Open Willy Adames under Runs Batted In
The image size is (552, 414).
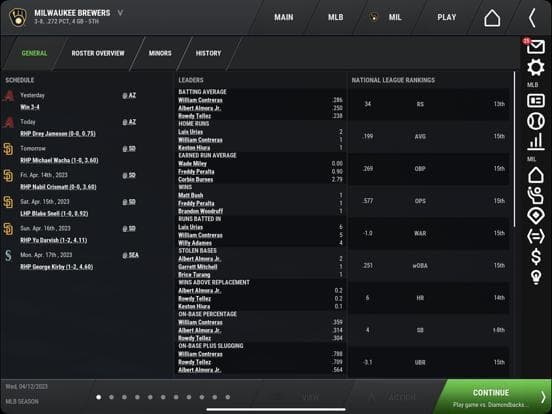click(195, 243)
